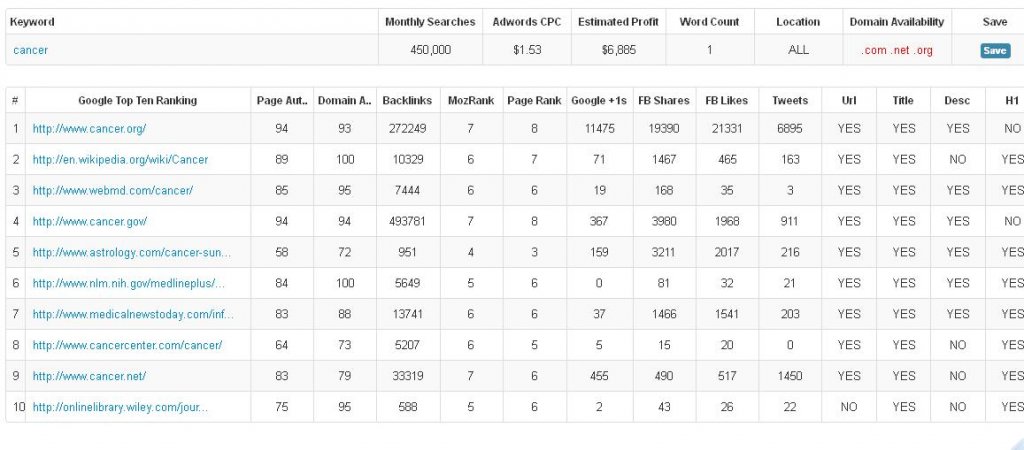Open the cancercenter.com link
The width and height of the screenshot is (1024, 450).
coord(127,345)
